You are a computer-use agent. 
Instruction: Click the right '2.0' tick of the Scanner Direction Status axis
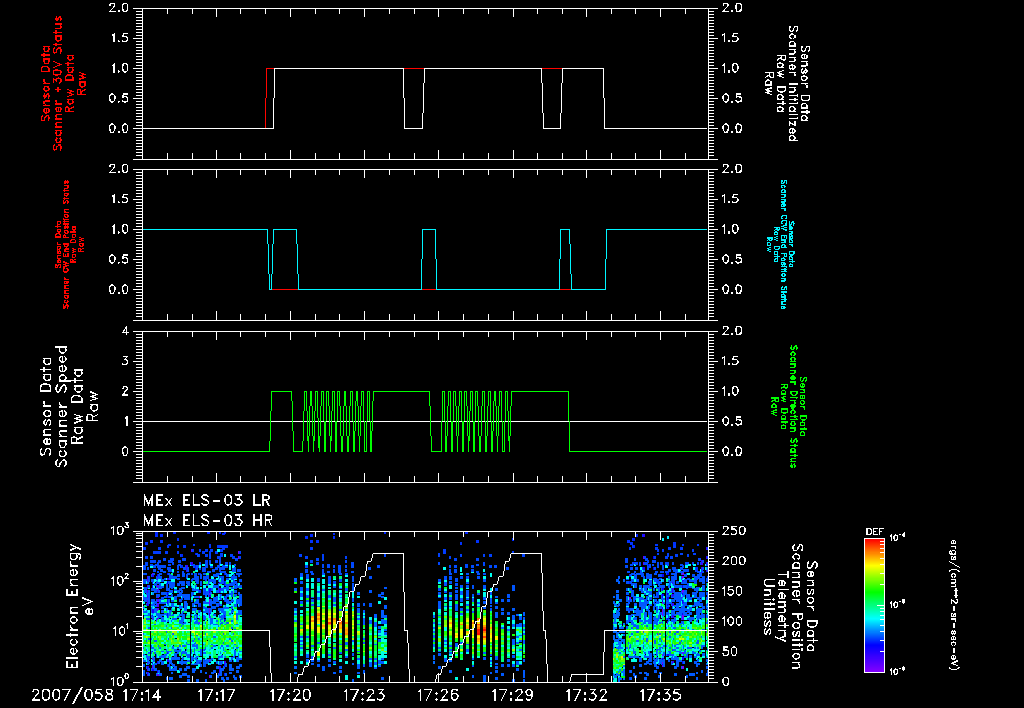click(x=732, y=331)
